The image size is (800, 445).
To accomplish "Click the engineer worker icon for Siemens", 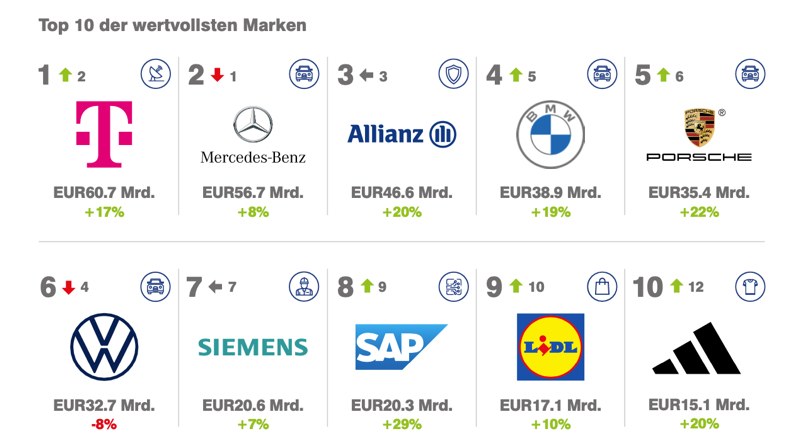I will click(x=304, y=287).
